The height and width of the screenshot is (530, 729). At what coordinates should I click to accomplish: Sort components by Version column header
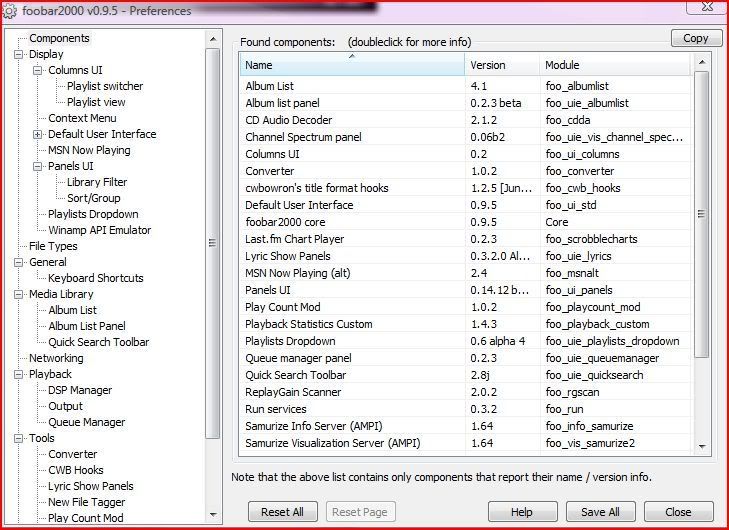pos(502,65)
